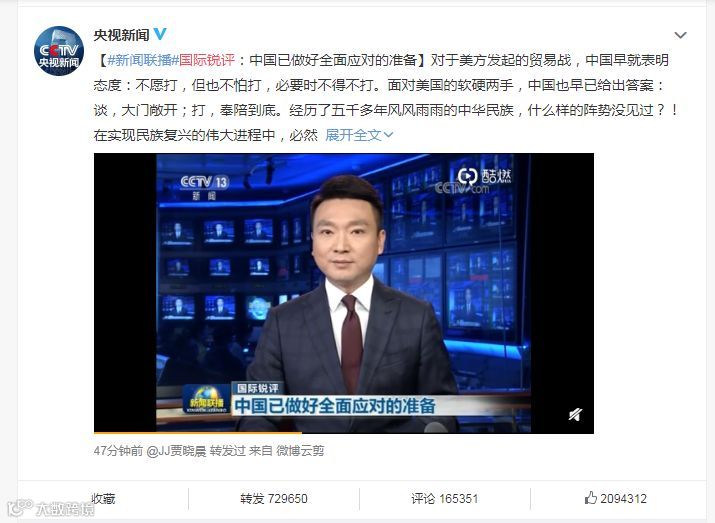Open the CCTV 央视新闻 profile avatar
Screen dimensions: 715x523
coord(59,51)
